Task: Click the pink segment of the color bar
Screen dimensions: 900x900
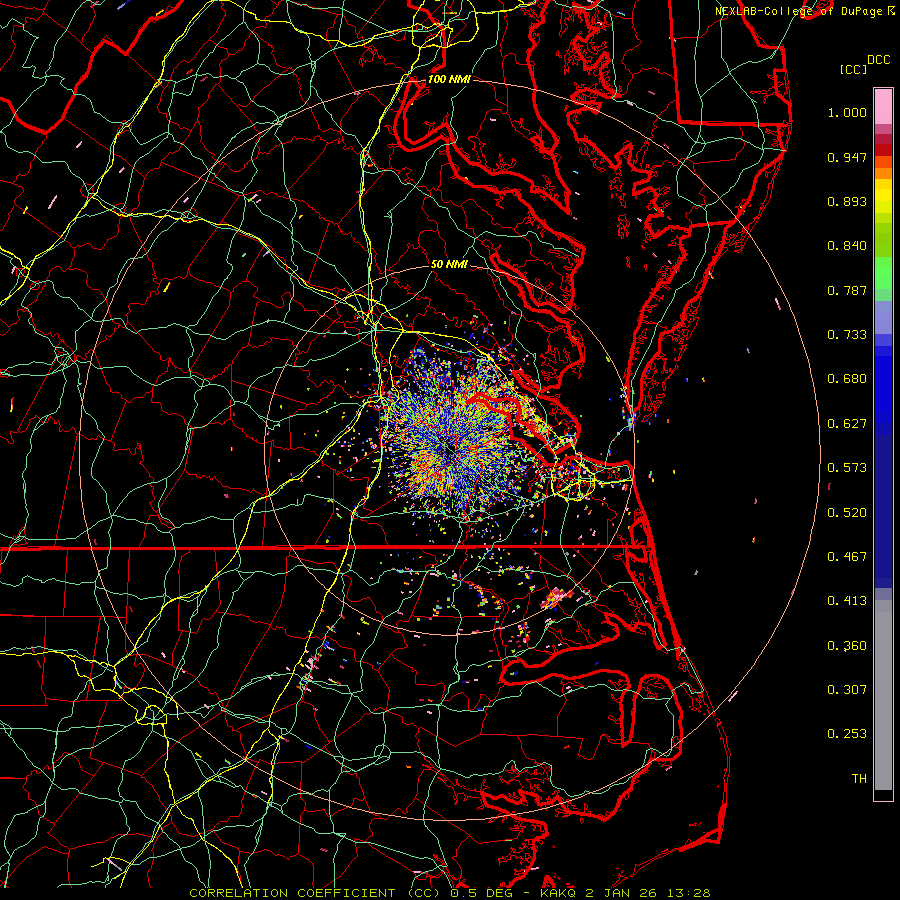Action: pyautogui.click(x=883, y=107)
